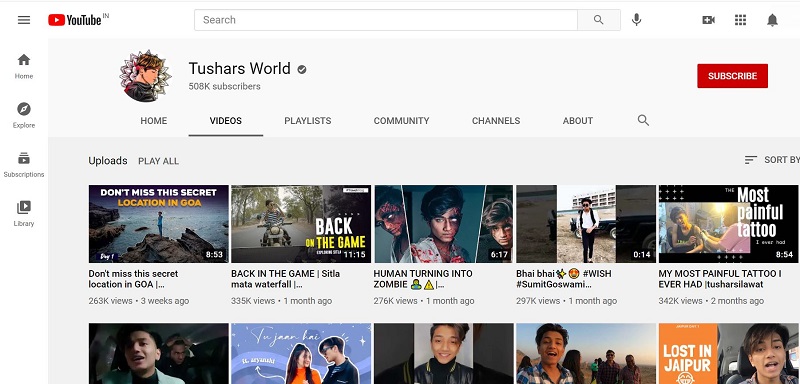Open 'HUMAN TURNING INTO ZOMBIE' video title
The width and height of the screenshot is (800, 384).
pyautogui.click(x=423, y=279)
